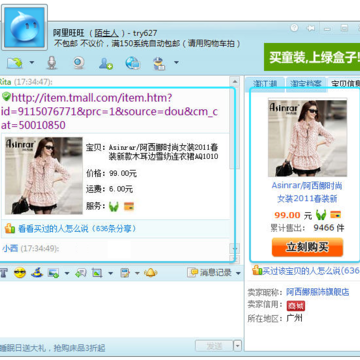
Task: Click the 睡眠日送大礼 promo text at bottom
Action: 53,348
